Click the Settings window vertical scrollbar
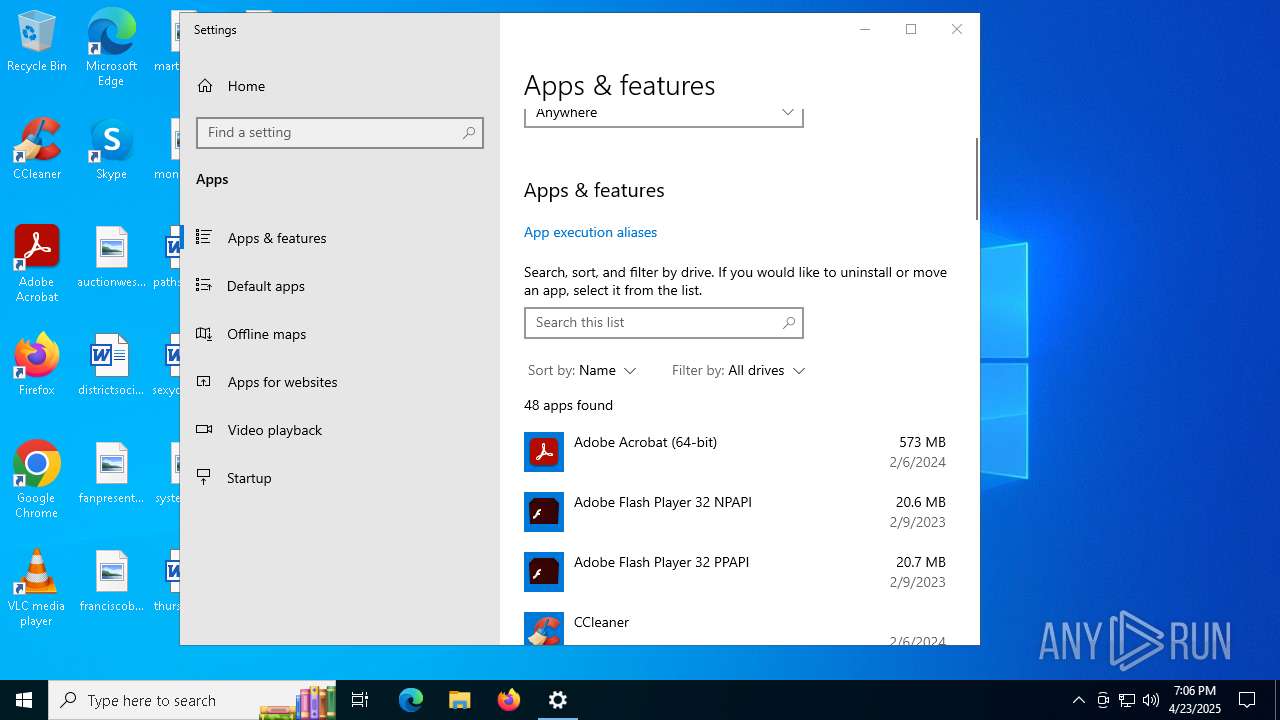The image size is (1280, 720). click(977, 178)
